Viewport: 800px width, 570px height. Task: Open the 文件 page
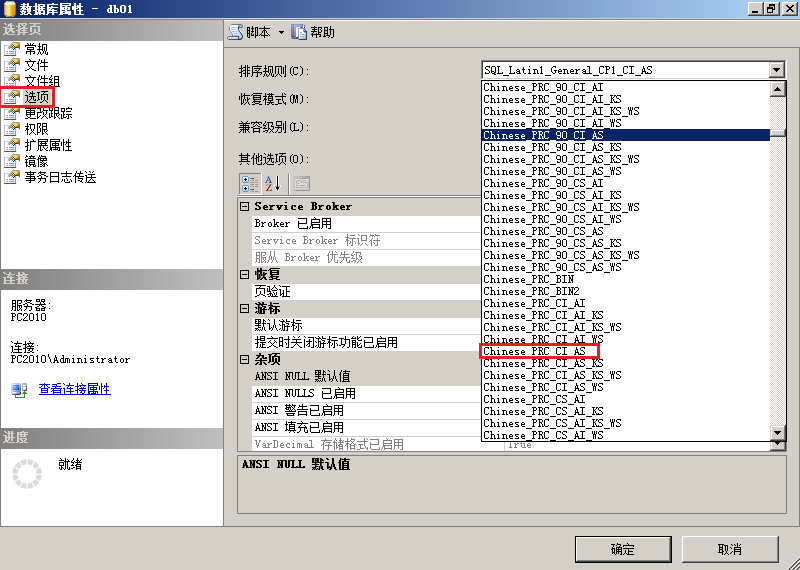point(36,65)
